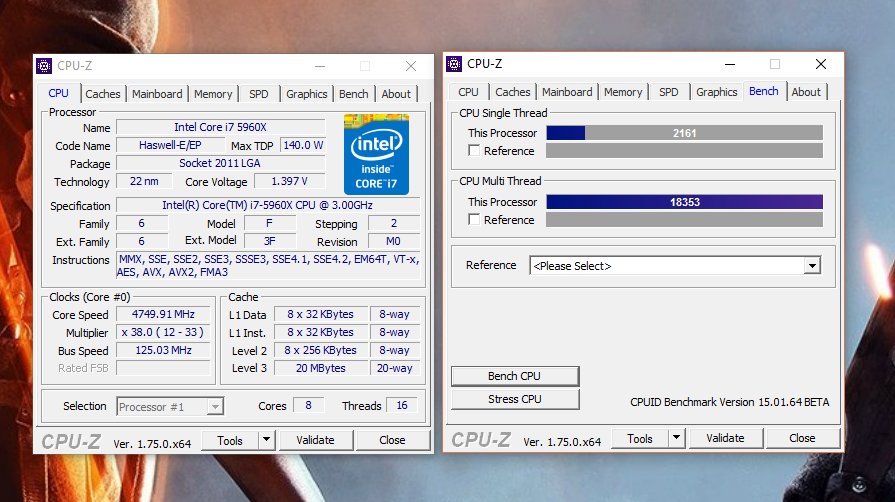895x502 pixels.
Task: Click the CPU-Z app icon in right window title bar
Action: (454, 64)
